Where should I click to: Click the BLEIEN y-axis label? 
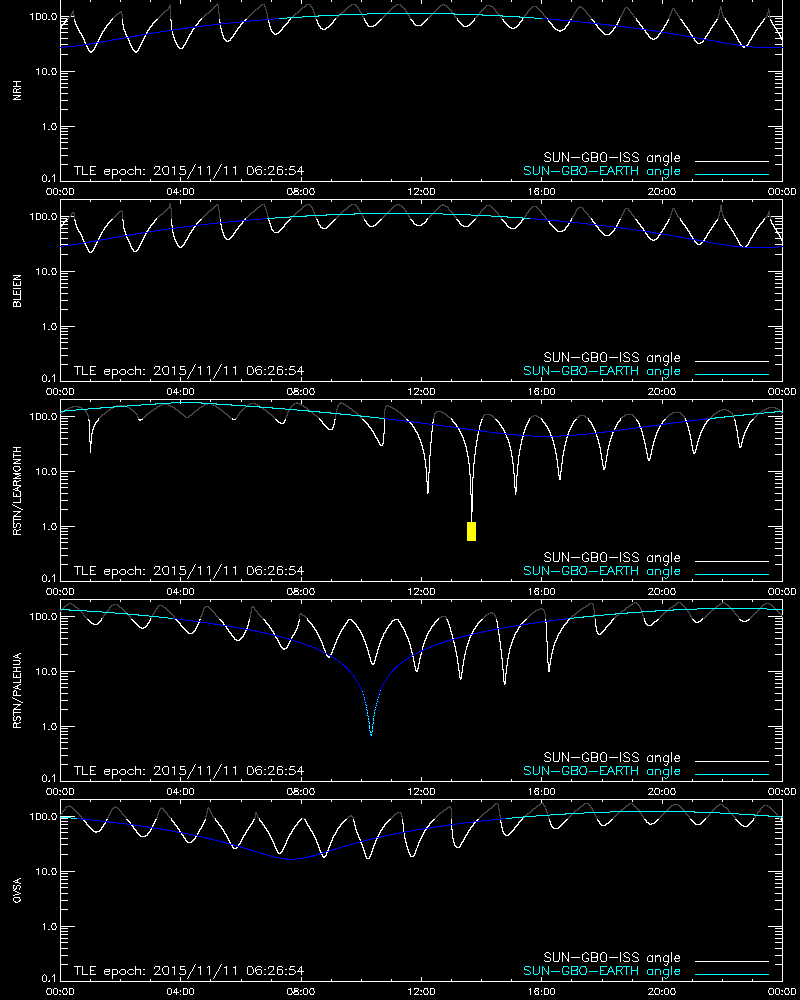point(17,291)
